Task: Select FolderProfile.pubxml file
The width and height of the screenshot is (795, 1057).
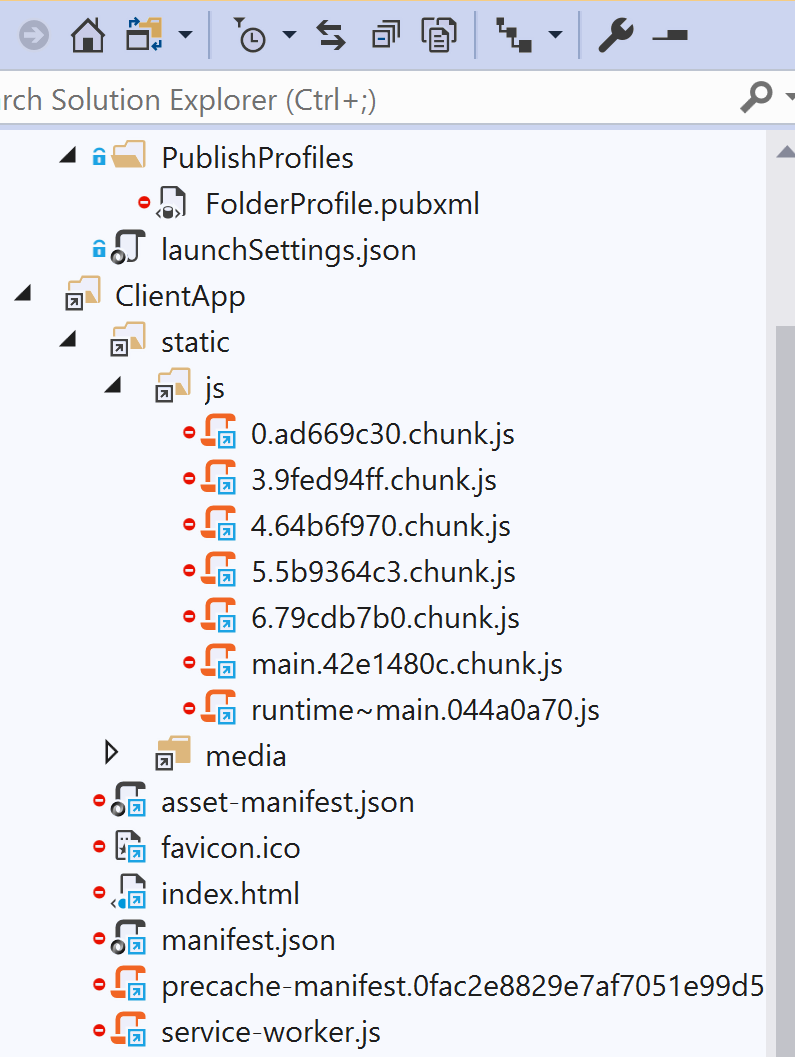Action: 343,204
